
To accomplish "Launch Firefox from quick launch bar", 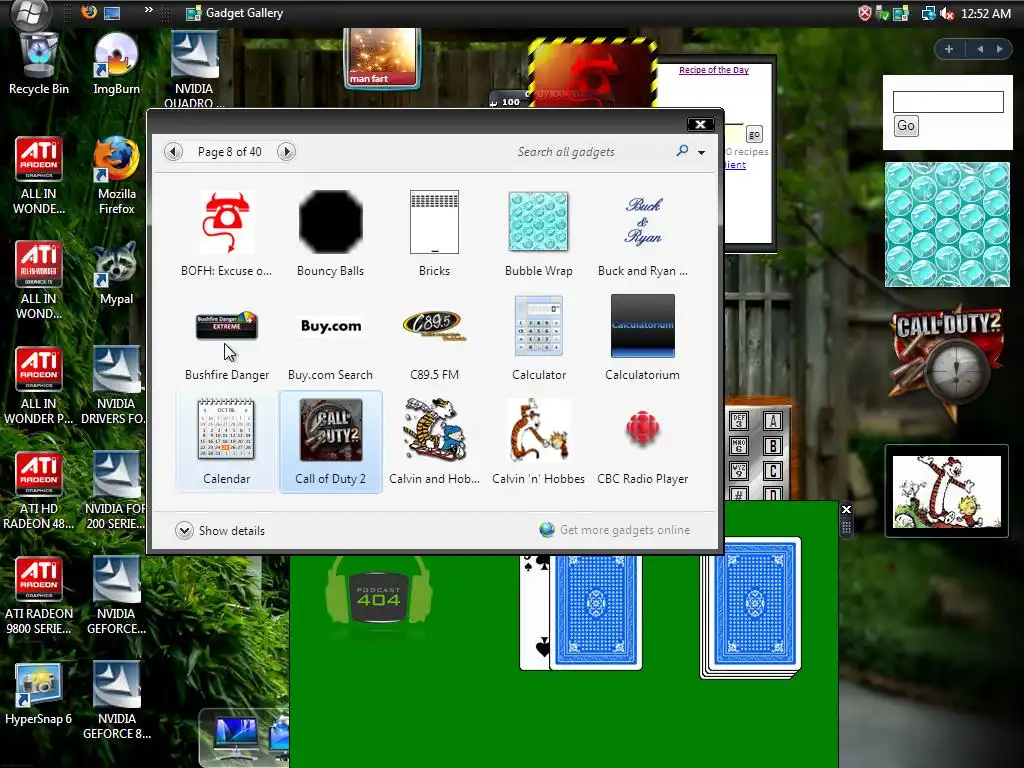I will pos(89,12).
